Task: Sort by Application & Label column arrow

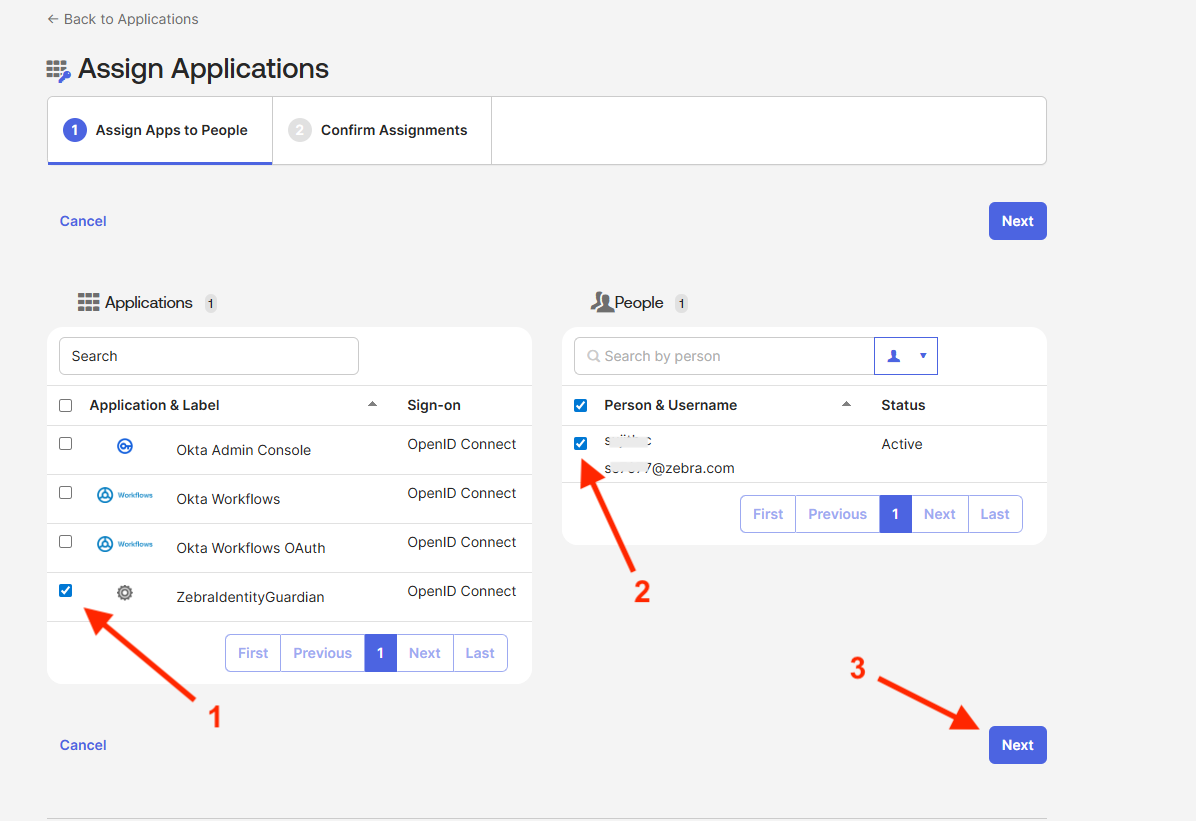Action: coord(373,405)
